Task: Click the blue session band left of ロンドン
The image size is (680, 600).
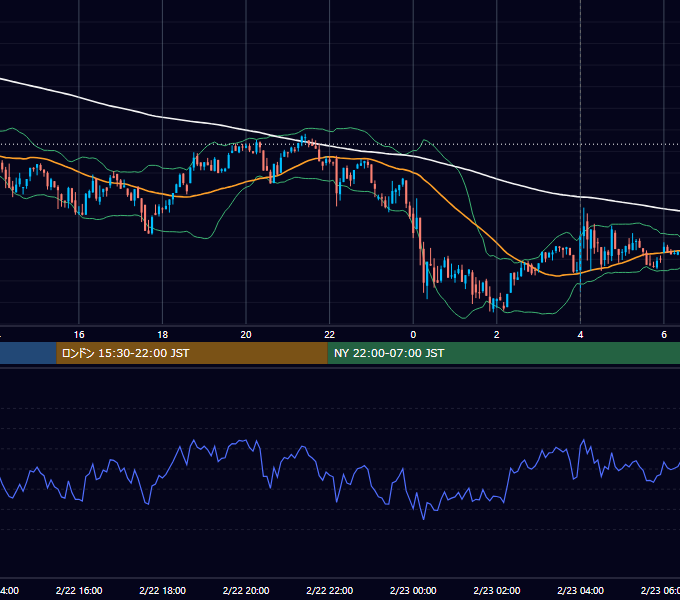Action: (28, 353)
